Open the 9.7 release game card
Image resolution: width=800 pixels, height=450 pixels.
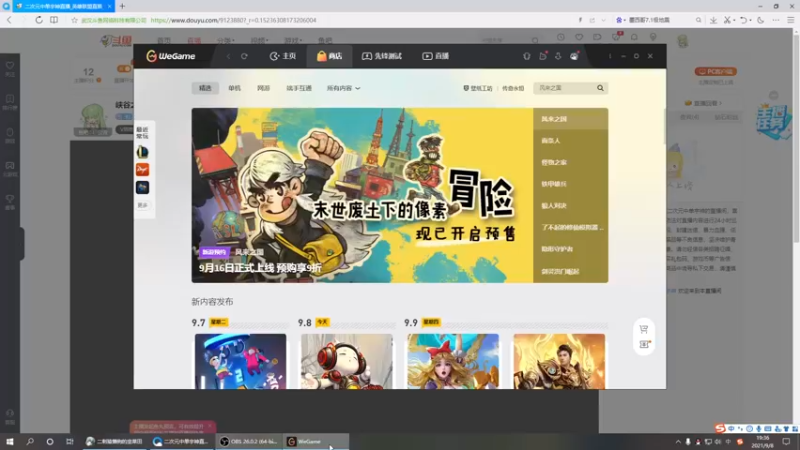tap(240, 361)
